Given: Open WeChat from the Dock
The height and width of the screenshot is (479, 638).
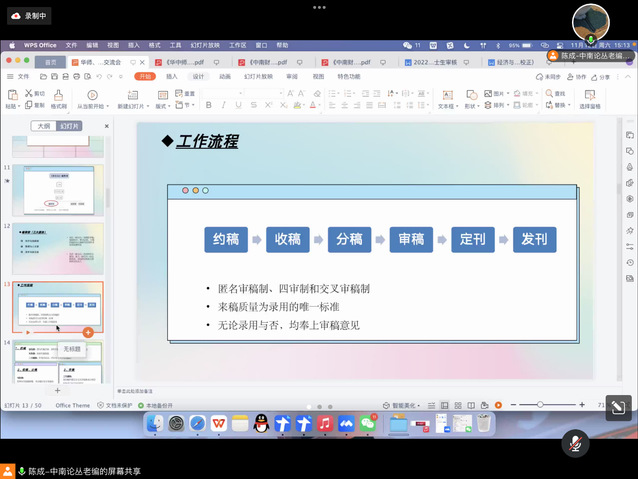Looking at the screenshot, I should point(367,424).
